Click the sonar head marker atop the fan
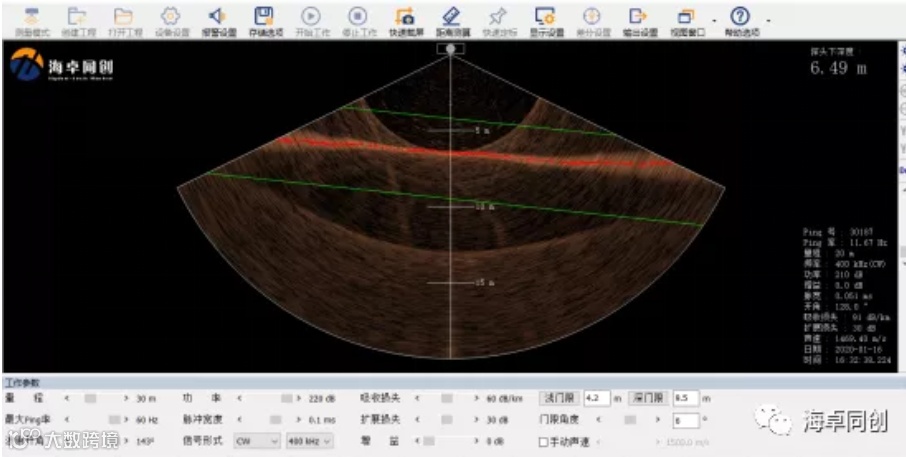 pos(451,49)
